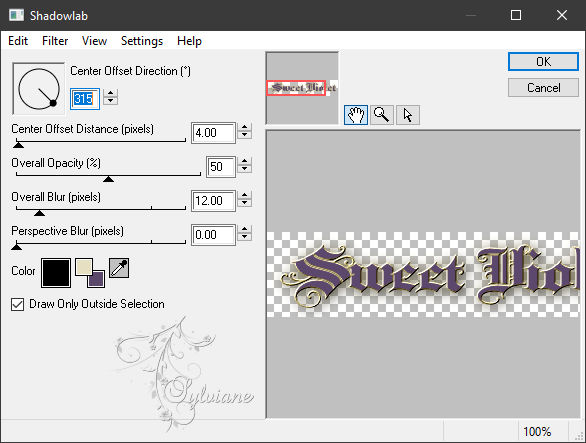
Task: Click the Cancel button
Action: click(x=543, y=88)
